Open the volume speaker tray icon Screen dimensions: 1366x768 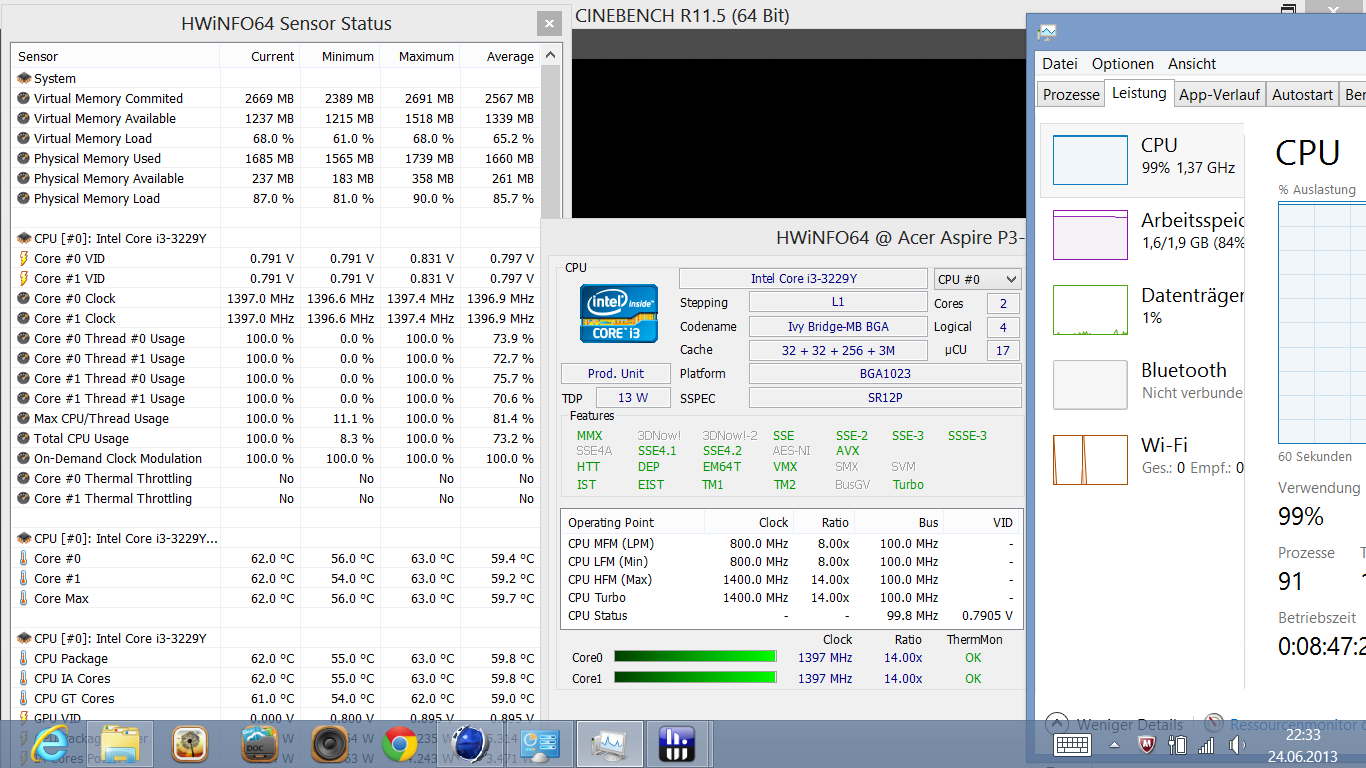(1237, 745)
